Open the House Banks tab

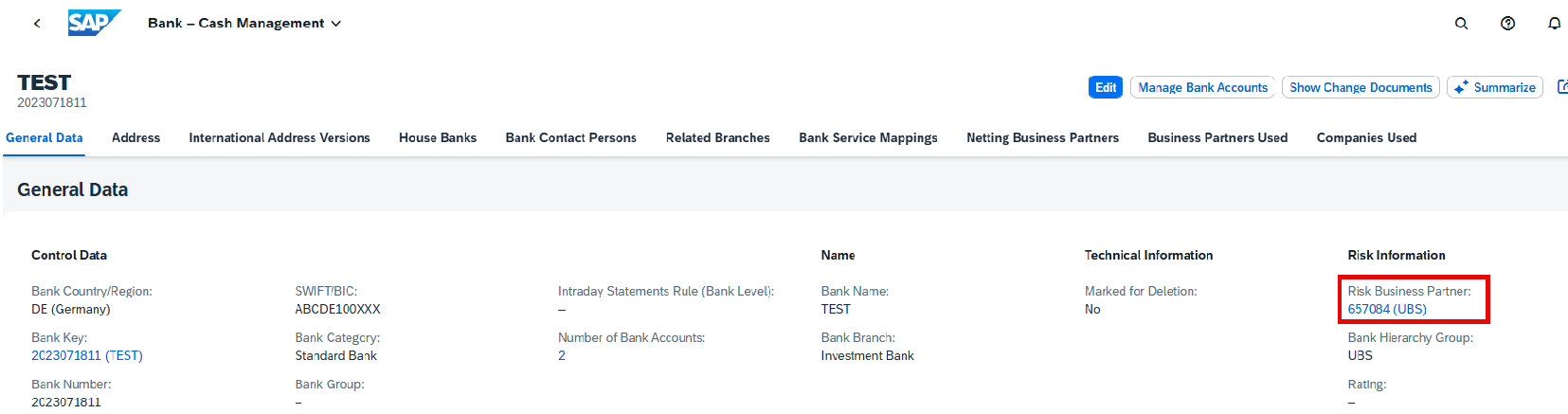(438, 137)
